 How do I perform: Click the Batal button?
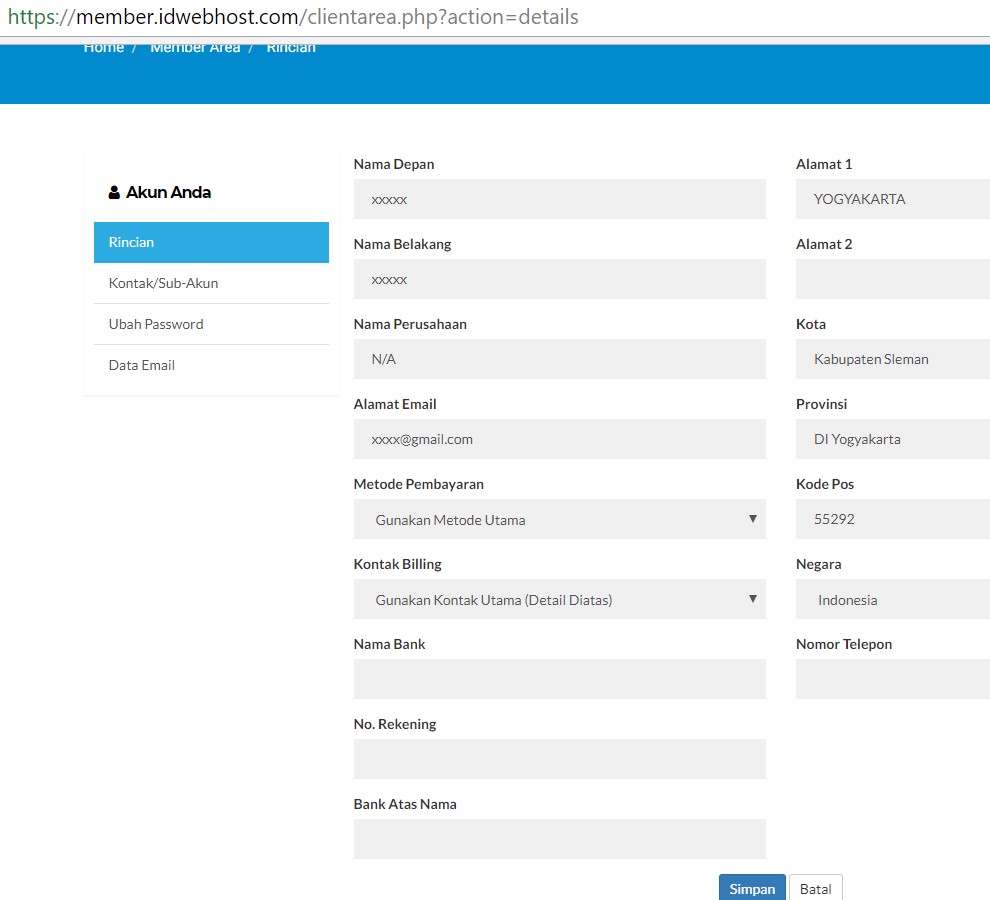click(816, 888)
